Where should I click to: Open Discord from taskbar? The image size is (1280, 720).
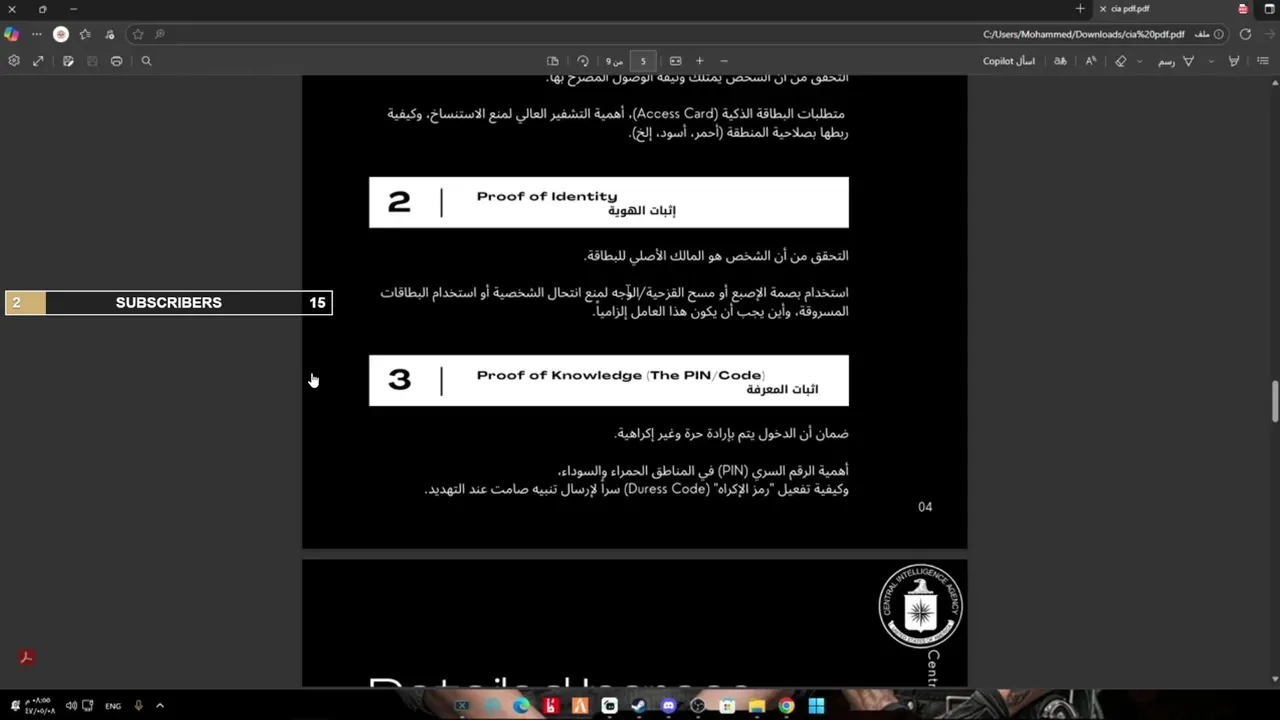[669, 706]
